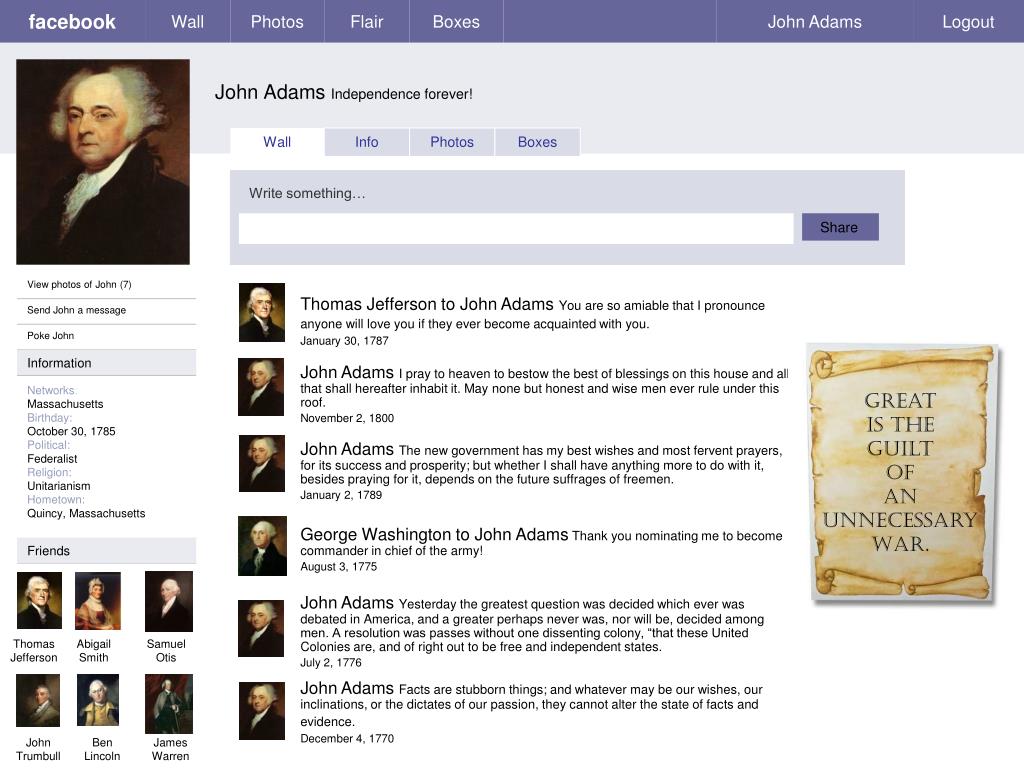Viewport: 1024px width, 768px height.
Task: Select Abigail Smith's friend picture
Action: coord(98,601)
